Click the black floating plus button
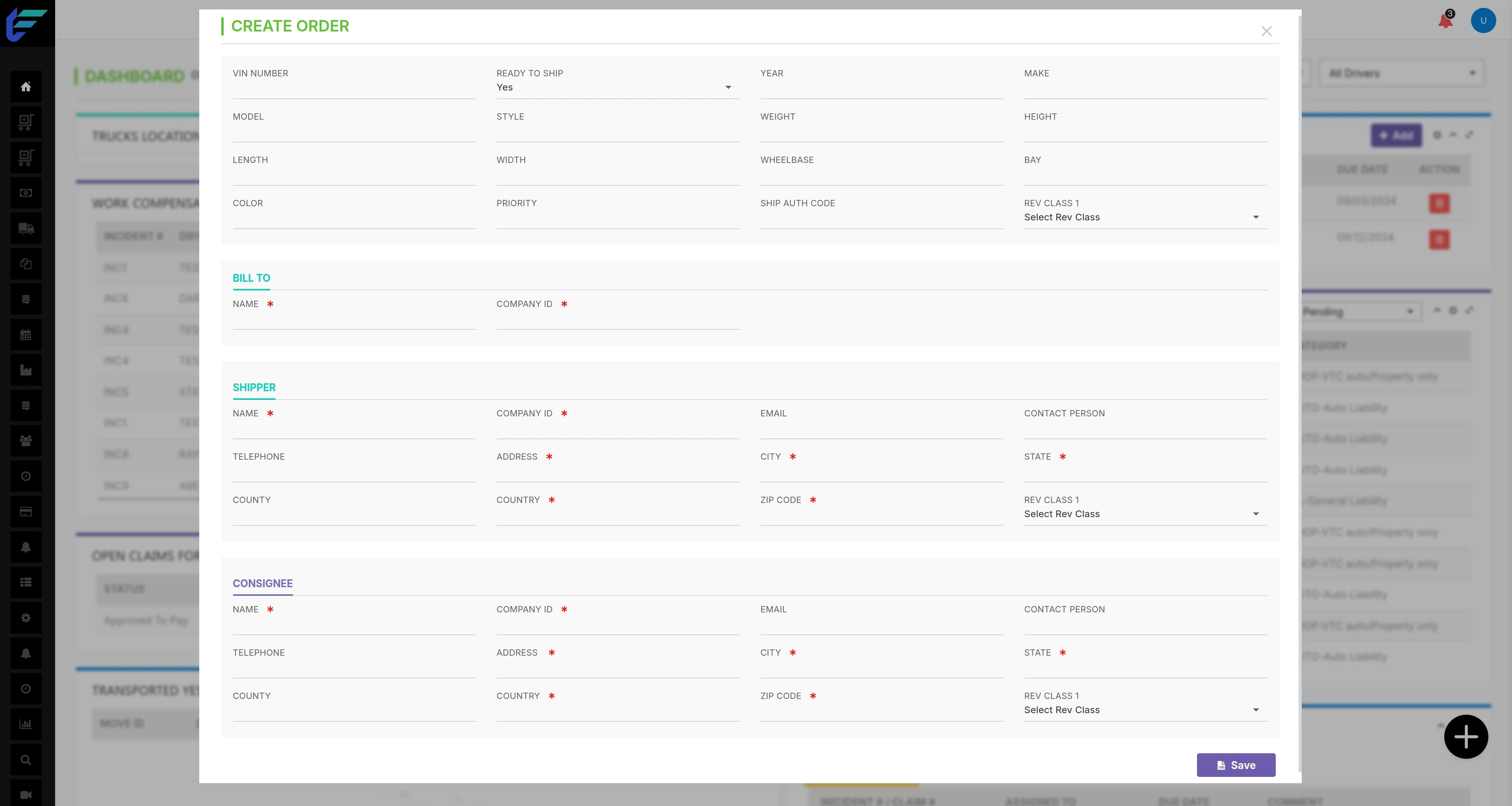The width and height of the screenshot is (1512, 806). click(1466, 737)
